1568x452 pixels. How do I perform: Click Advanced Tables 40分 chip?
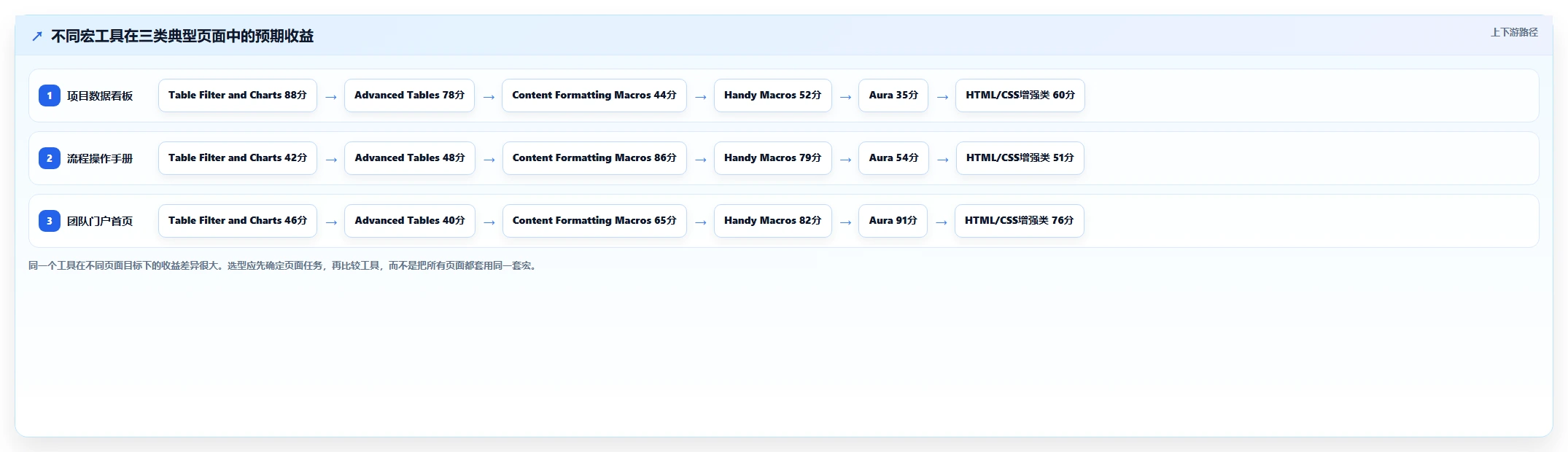pyautogui.click(x=410, y=221)
